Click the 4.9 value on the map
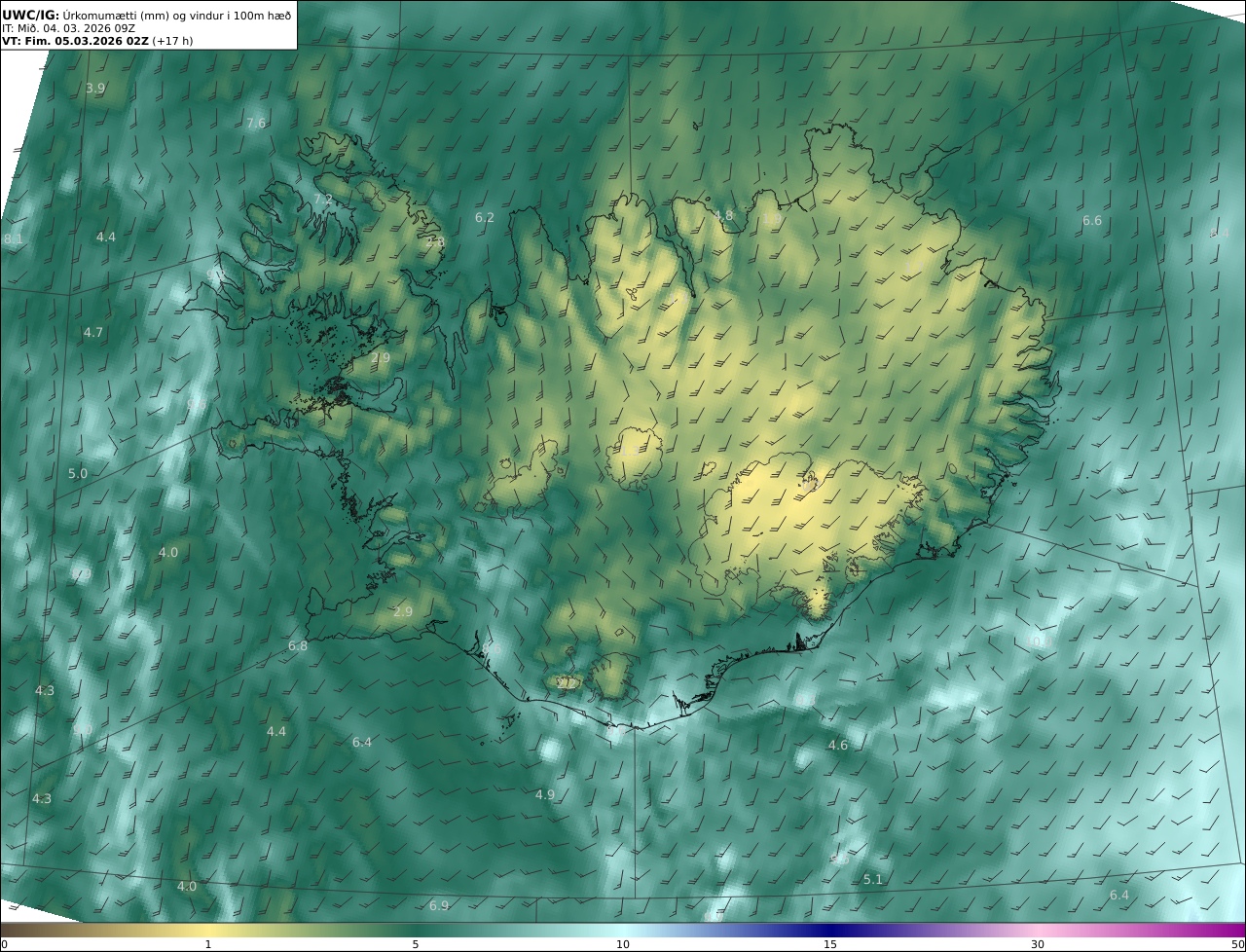 545,794
